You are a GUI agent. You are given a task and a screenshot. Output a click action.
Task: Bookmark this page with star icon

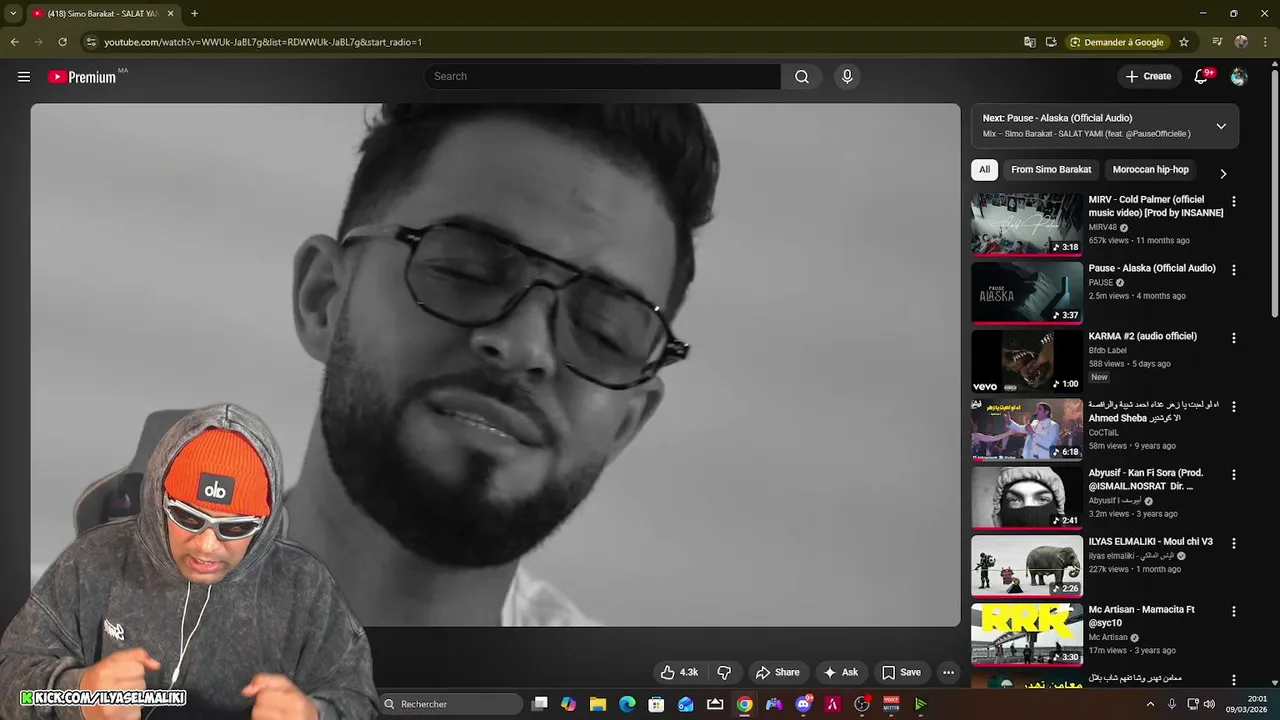[x=1184, y=42]
